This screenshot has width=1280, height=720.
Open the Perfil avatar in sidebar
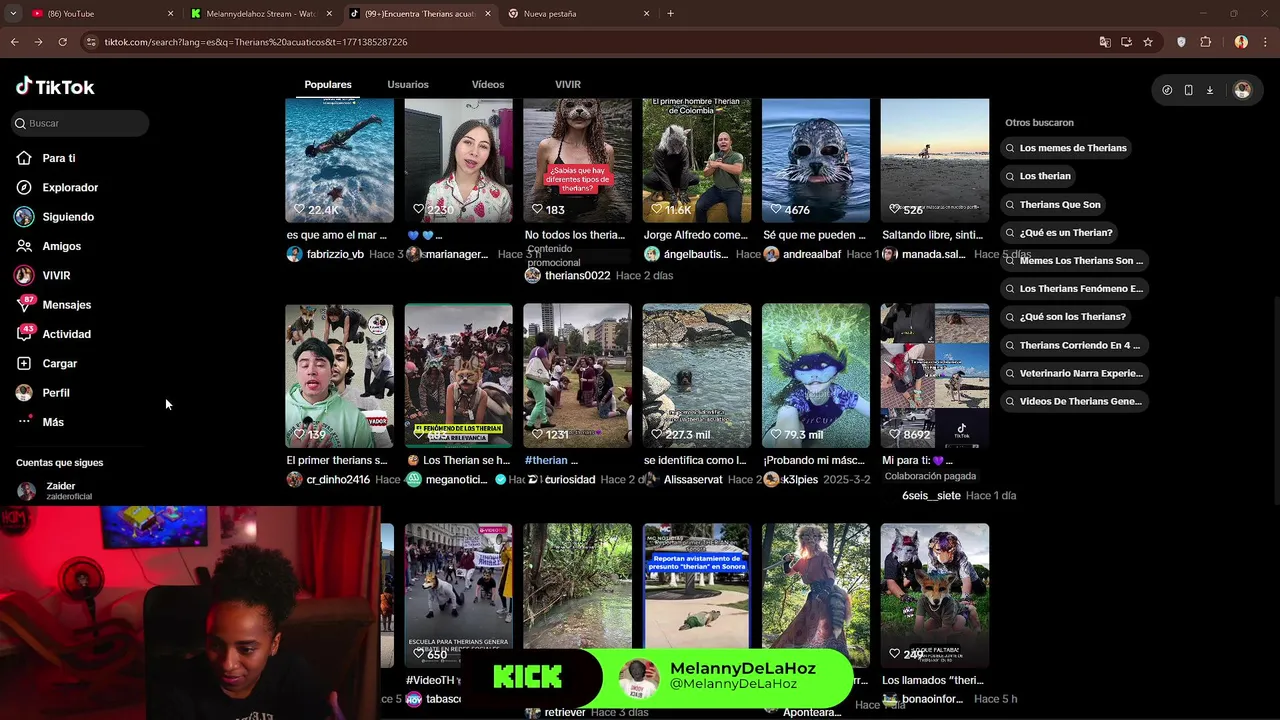click(24, 393)
